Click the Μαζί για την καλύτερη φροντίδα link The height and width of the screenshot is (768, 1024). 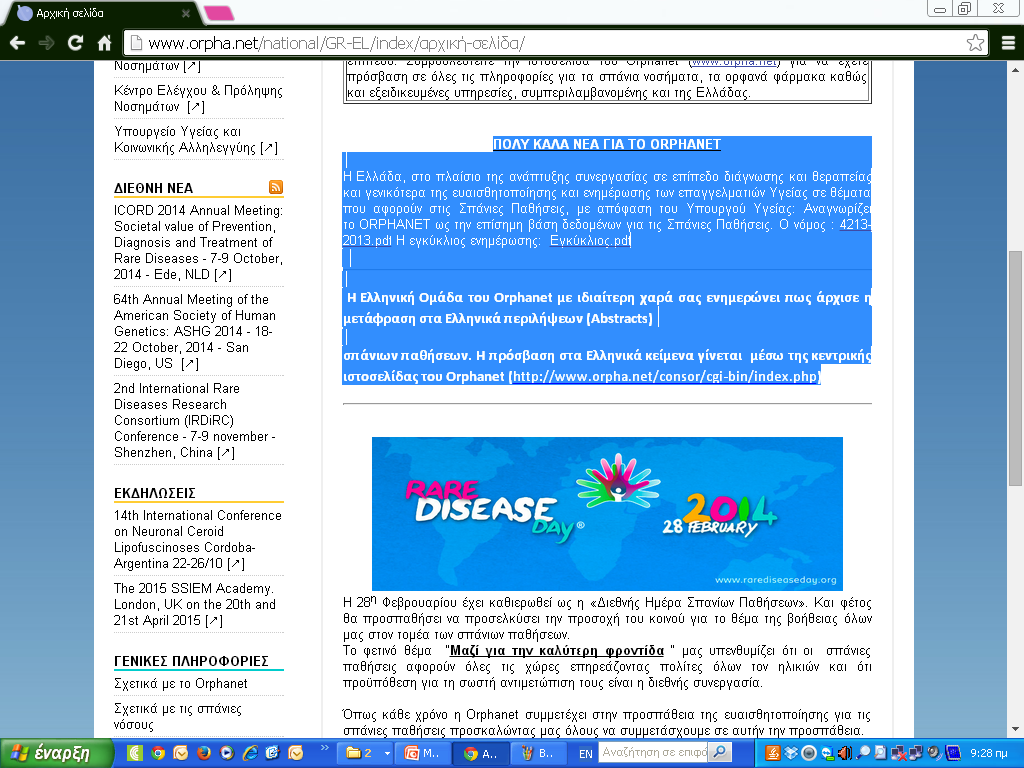click(x=557, y=650)
